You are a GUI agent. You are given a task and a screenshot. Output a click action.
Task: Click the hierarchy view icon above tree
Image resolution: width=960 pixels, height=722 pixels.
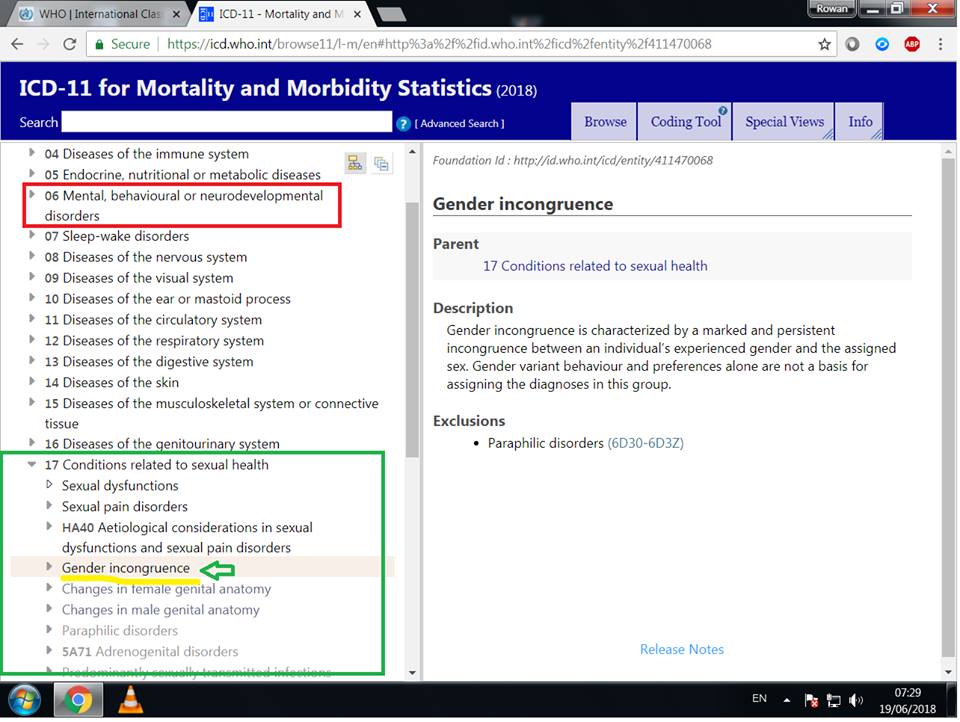[355, 163]
